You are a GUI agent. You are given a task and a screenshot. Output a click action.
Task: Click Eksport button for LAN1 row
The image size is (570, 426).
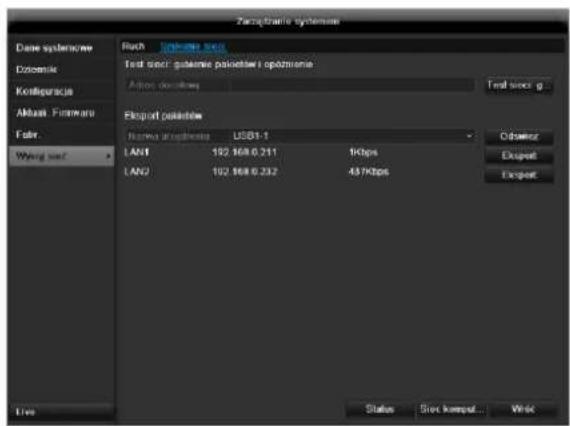(519, 156)
